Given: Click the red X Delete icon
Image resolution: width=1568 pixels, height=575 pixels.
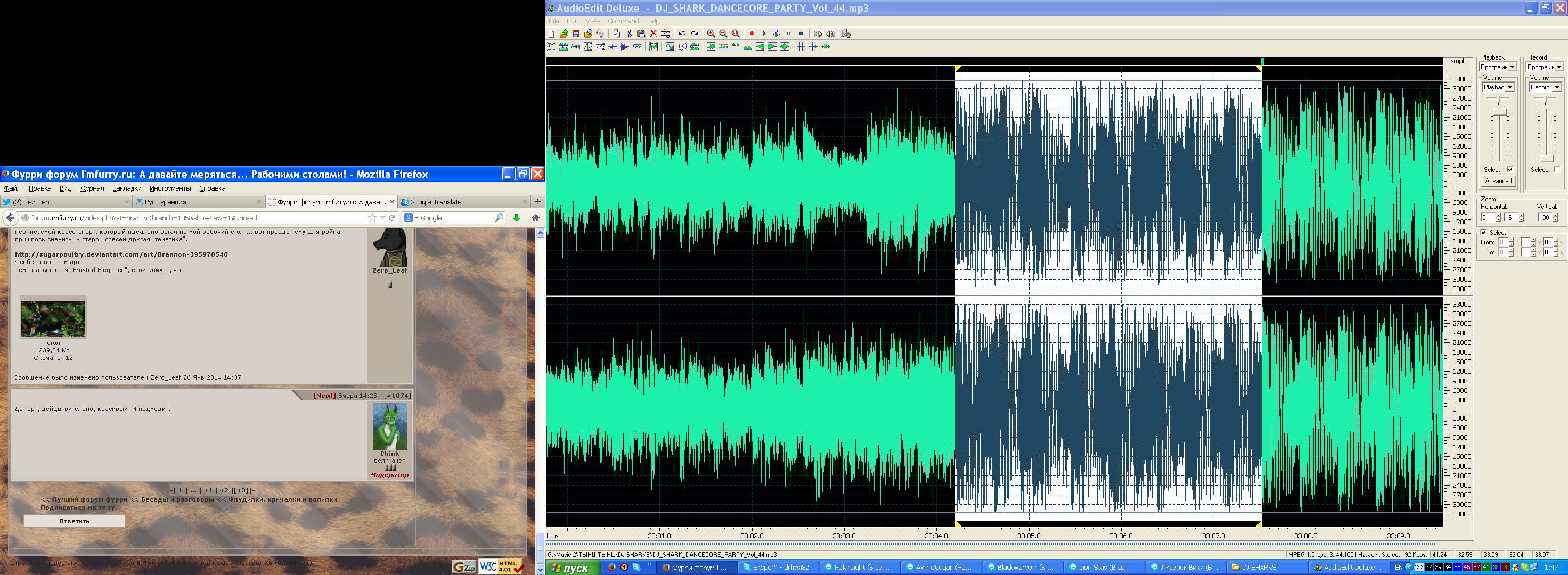Looking at the screenshot, I should (653, 34).
